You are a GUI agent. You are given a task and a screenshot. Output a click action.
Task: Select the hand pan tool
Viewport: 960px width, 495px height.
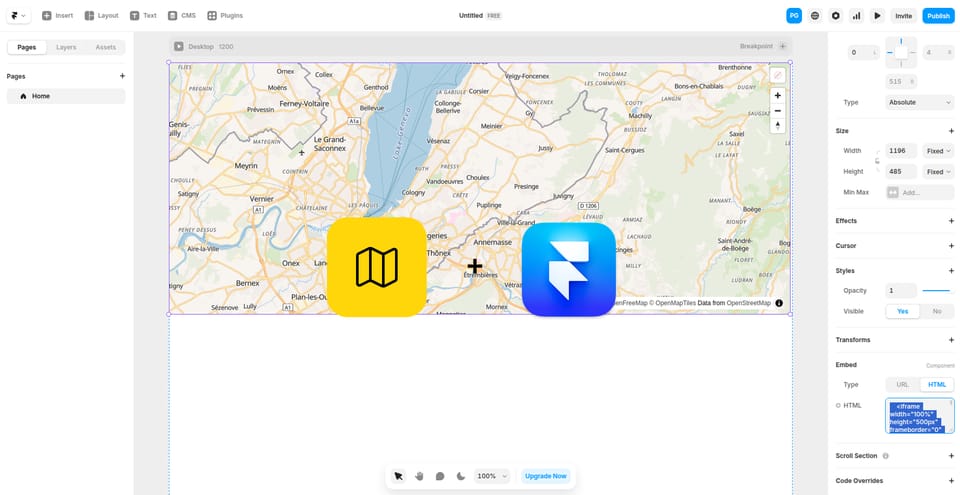[419, 476]
